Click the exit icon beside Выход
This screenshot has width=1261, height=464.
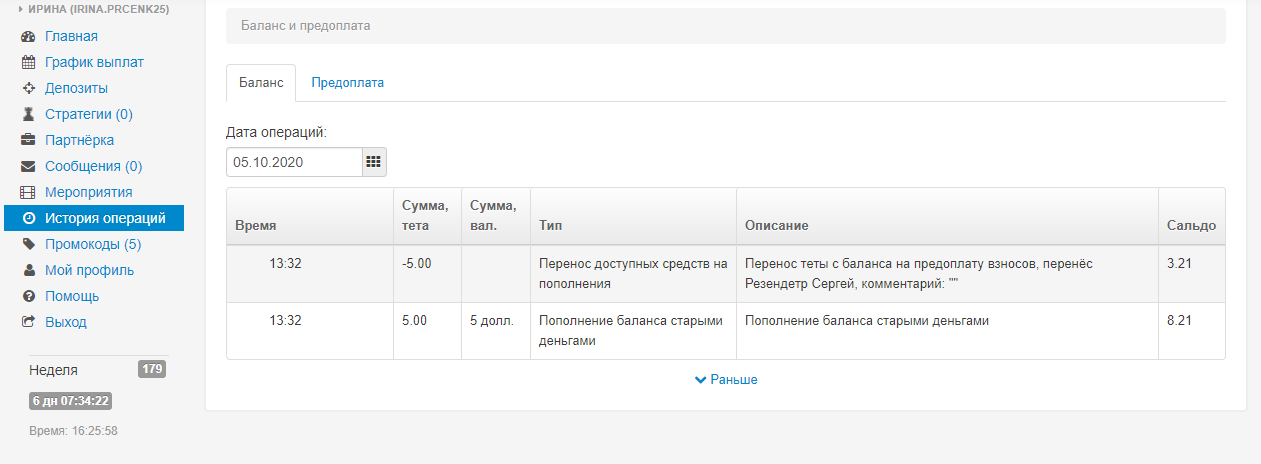pos(28,323)
